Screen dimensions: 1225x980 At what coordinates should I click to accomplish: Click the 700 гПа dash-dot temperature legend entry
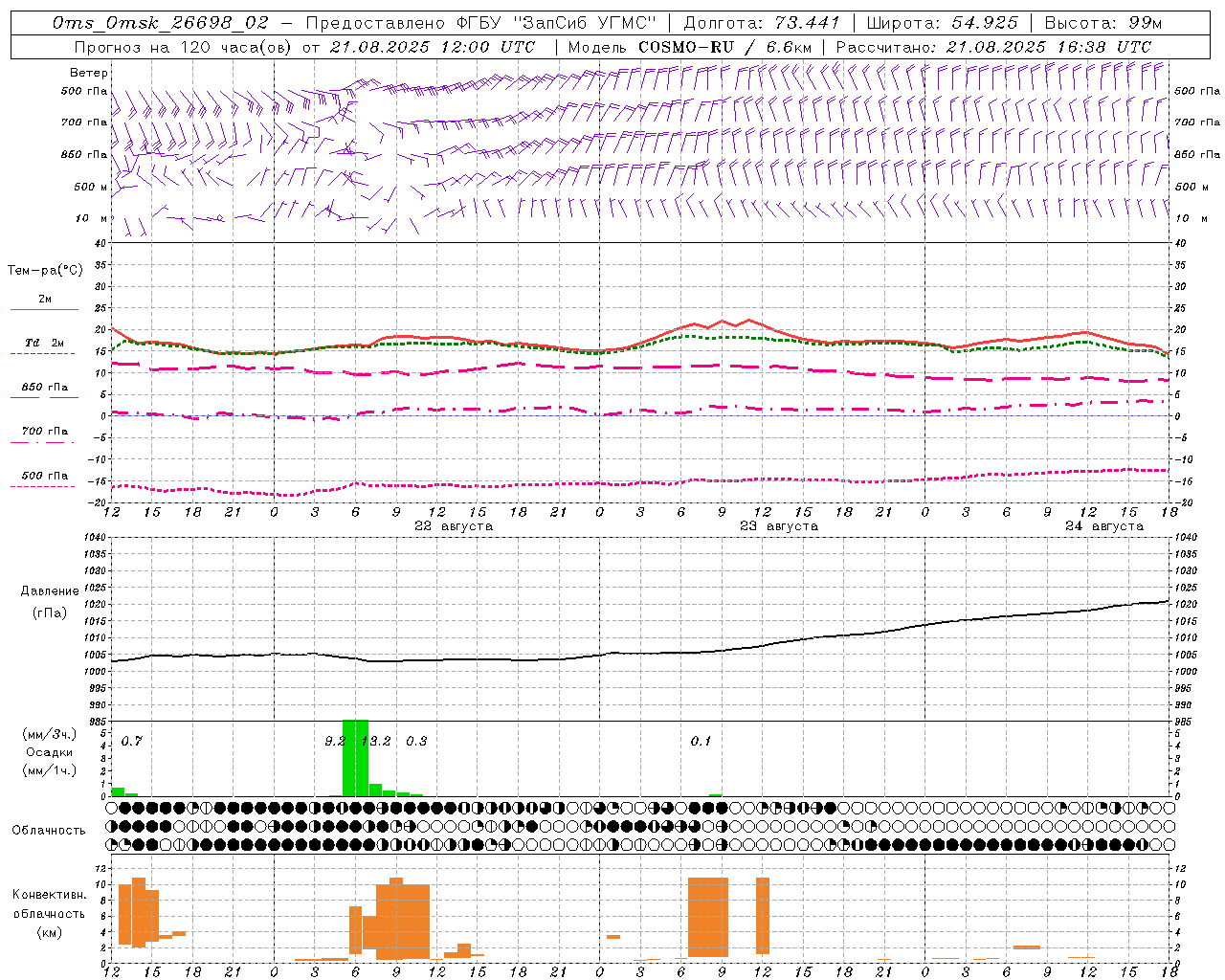[x=44, y=432]
